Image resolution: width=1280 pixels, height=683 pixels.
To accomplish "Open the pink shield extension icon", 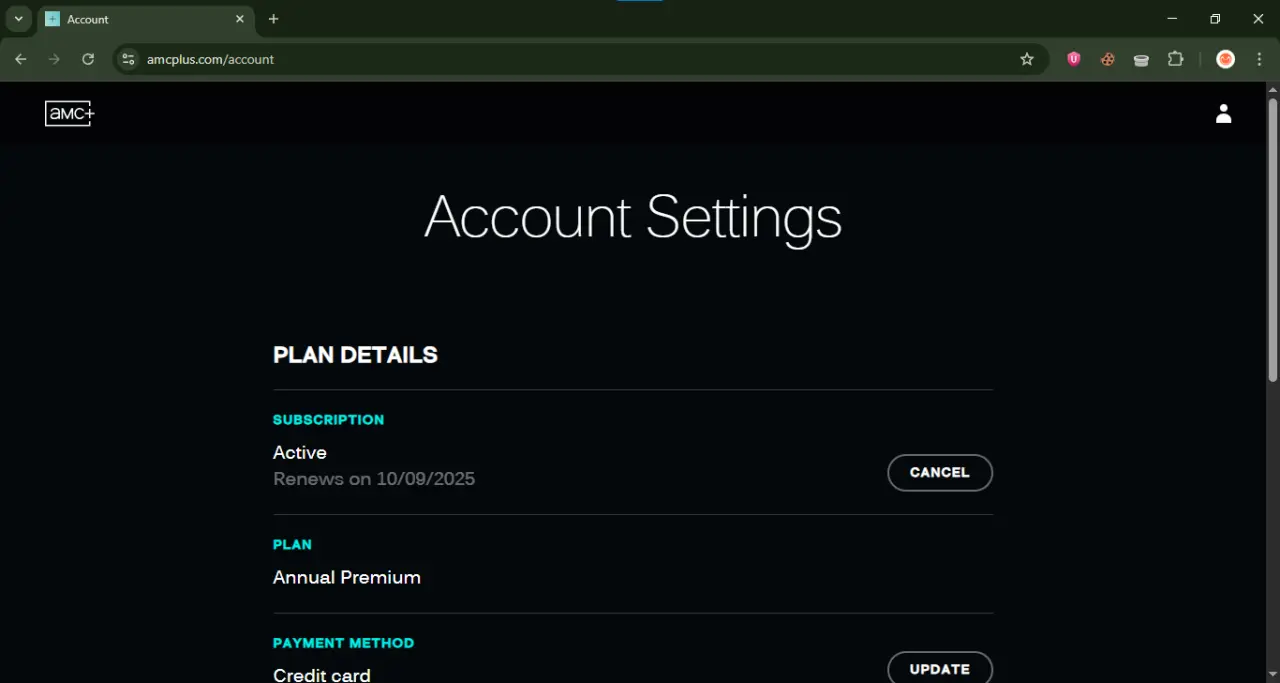I will [1074, 60].
